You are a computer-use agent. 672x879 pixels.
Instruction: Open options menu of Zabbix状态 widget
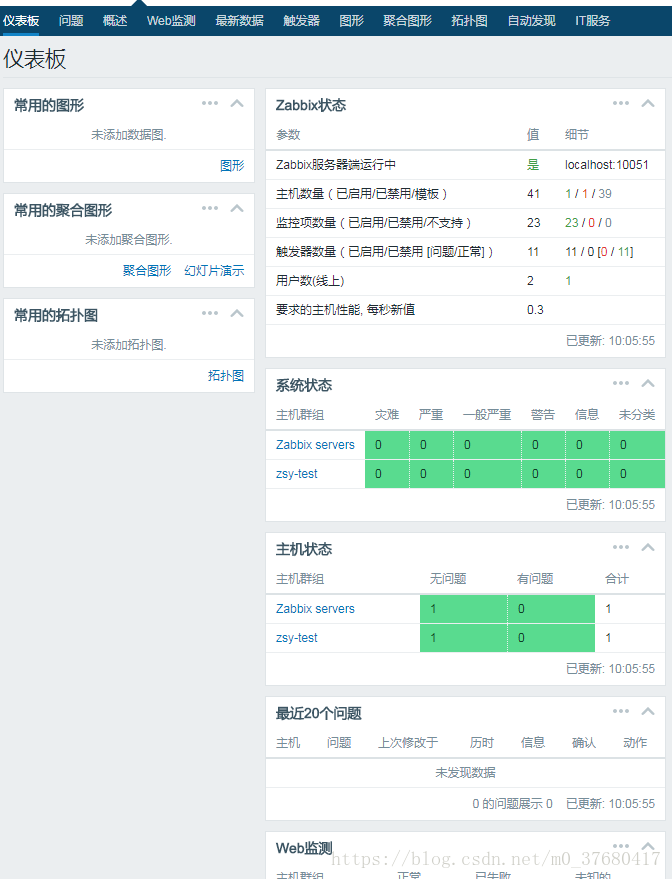pyautogui.click(x=621, y=103)
